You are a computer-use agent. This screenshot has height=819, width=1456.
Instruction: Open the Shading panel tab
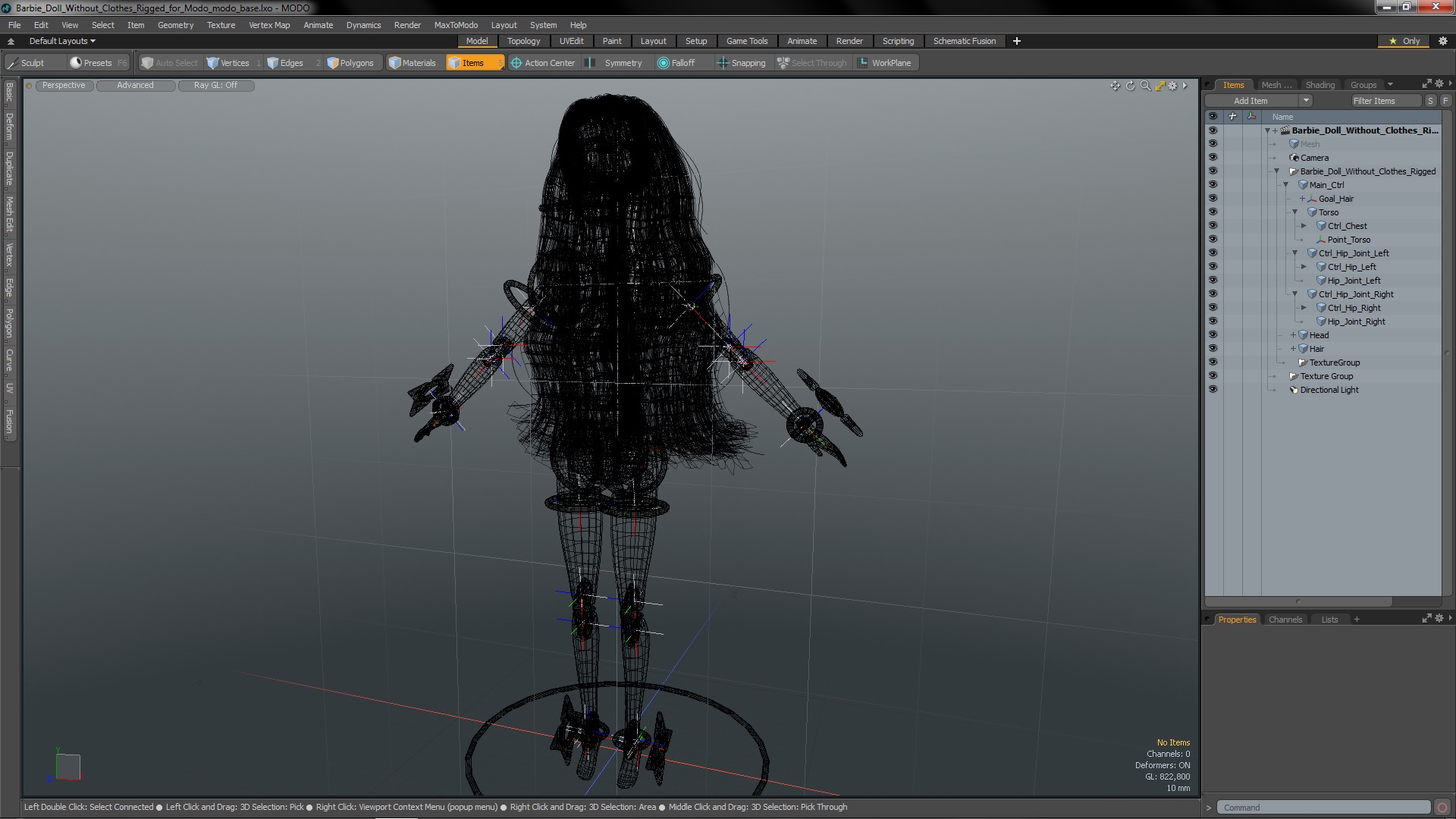(1319, 85)
